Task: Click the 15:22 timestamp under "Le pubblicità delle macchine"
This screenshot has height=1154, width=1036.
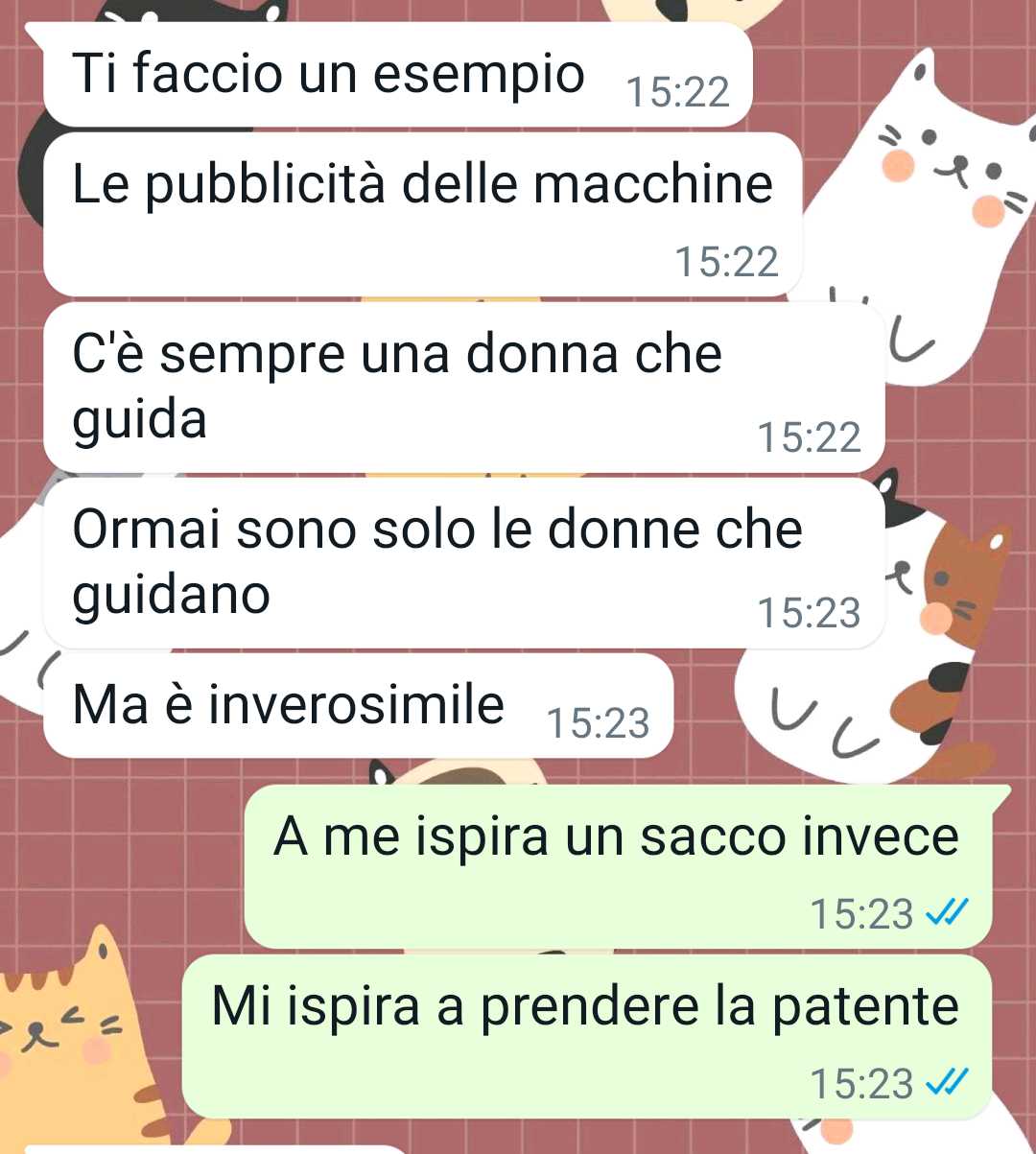Action: click(x=726, y=261)
